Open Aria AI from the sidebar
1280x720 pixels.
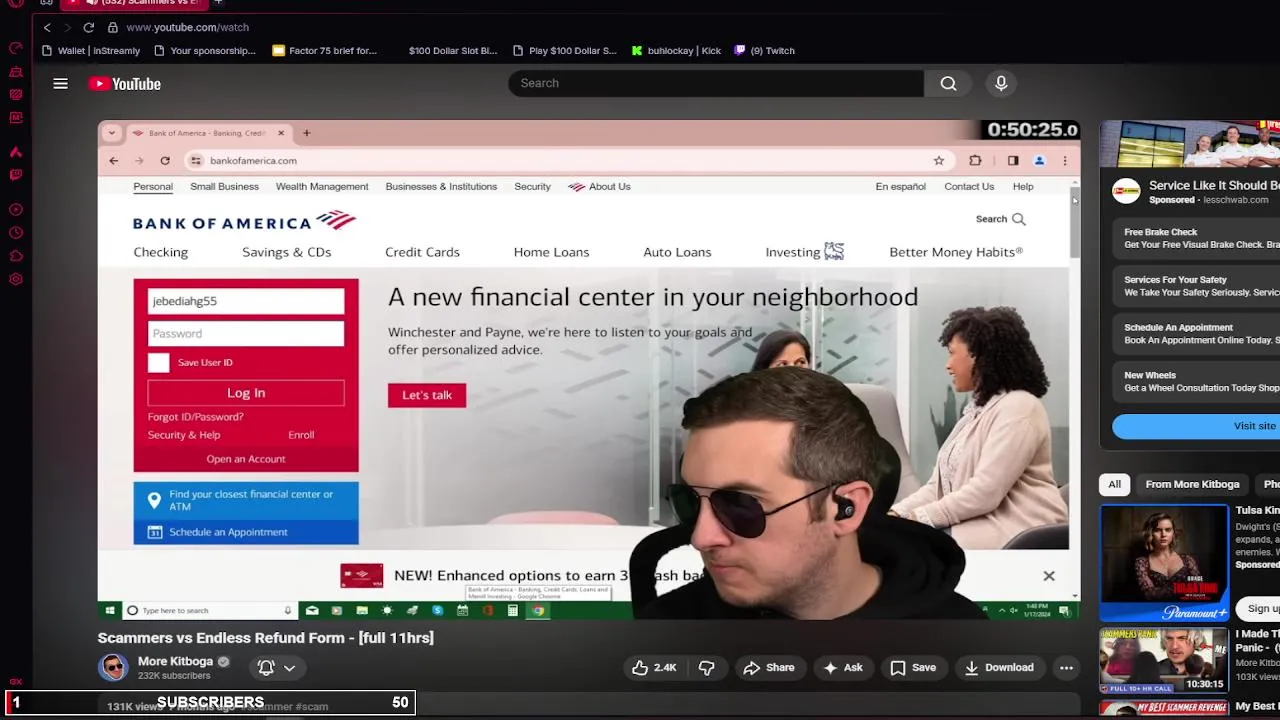coord(16,152)
